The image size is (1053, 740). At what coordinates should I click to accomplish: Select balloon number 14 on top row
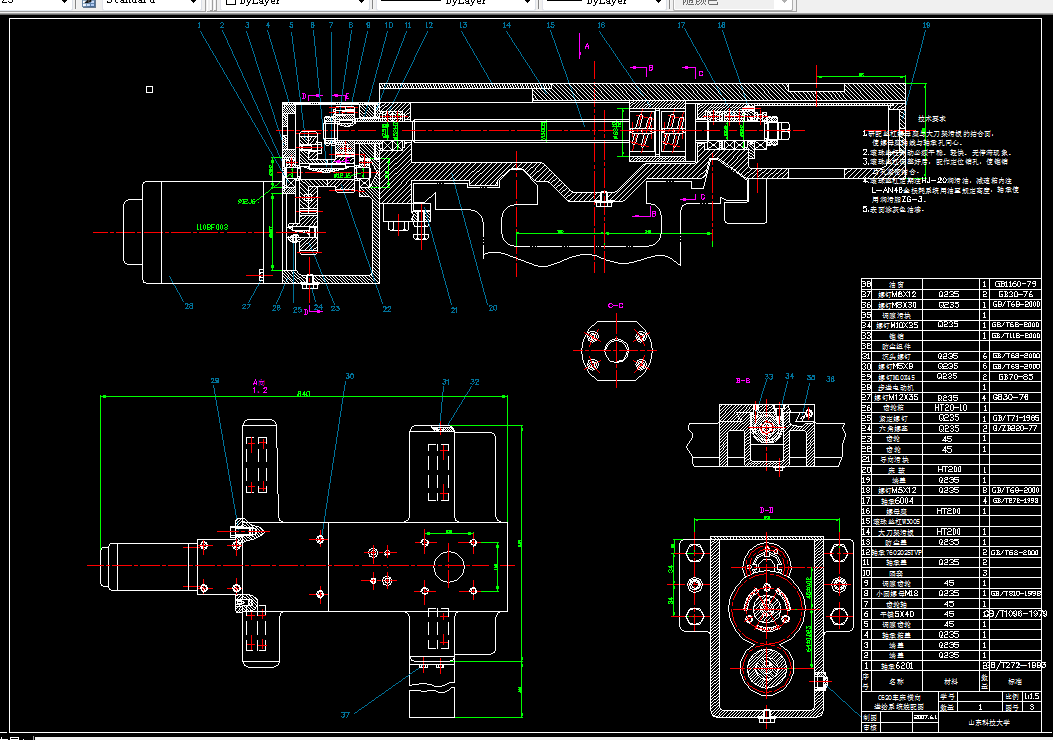click(x=506, y=26)
